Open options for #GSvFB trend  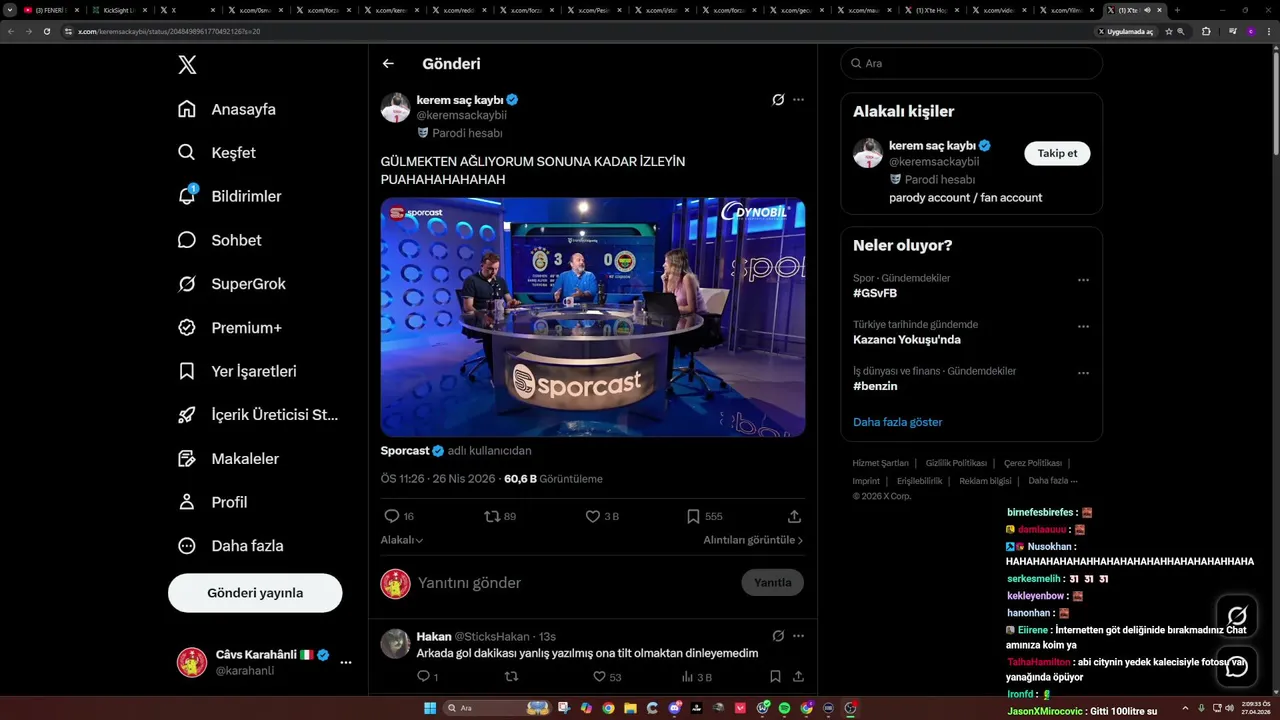click(1083, 280)
